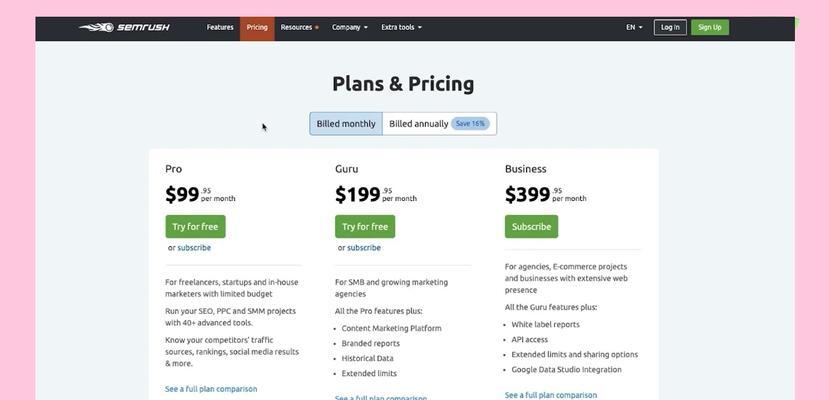Click subscribe link under Guru plan

364,247
